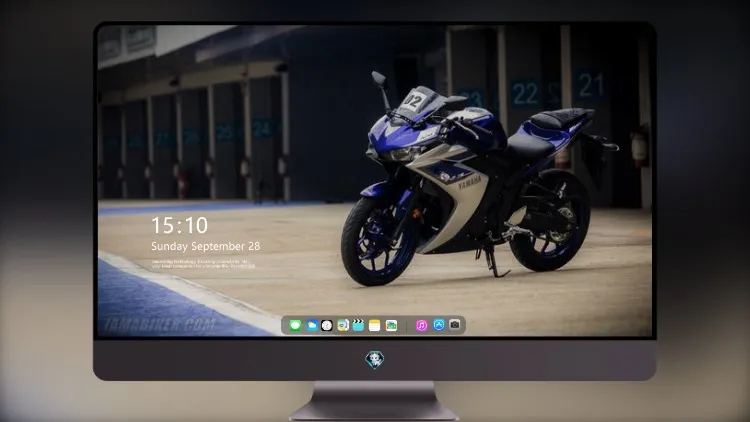Viewport: 750px width, 422px height.
Task: Click the YAMAHA logo on bike fairing
Action: coord(470,182)
